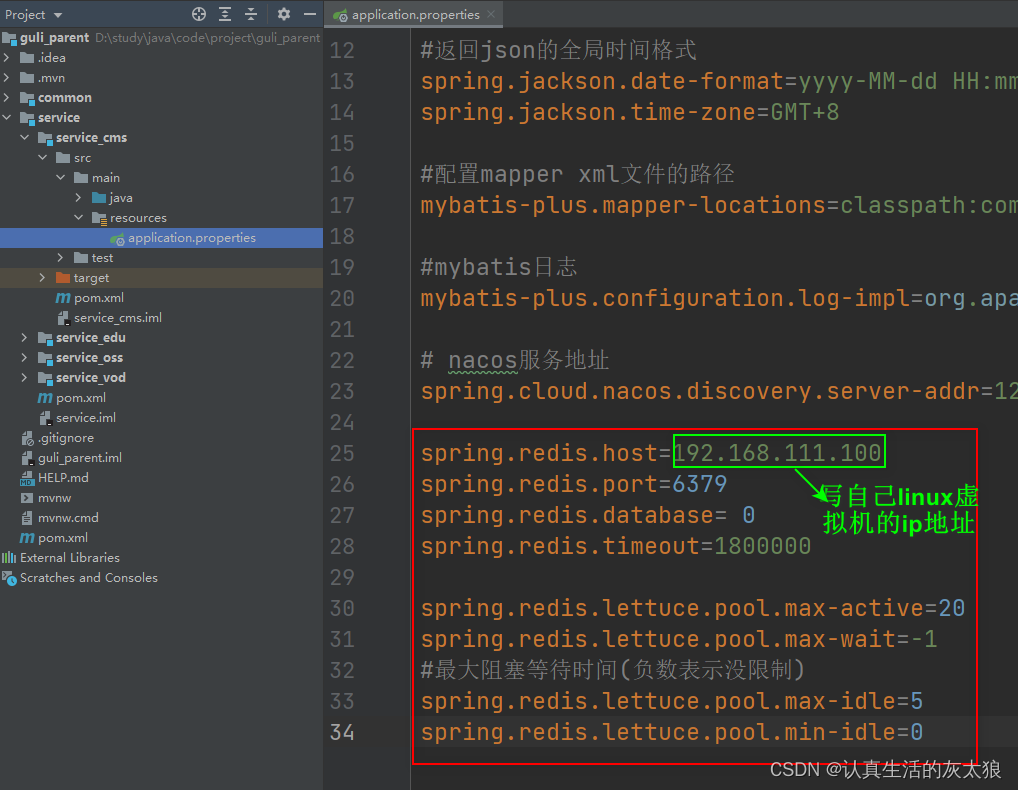Viewport: 1018px width, 790px height.
Task: Select service_cms.iml file
Action: [x=117, y=318]
